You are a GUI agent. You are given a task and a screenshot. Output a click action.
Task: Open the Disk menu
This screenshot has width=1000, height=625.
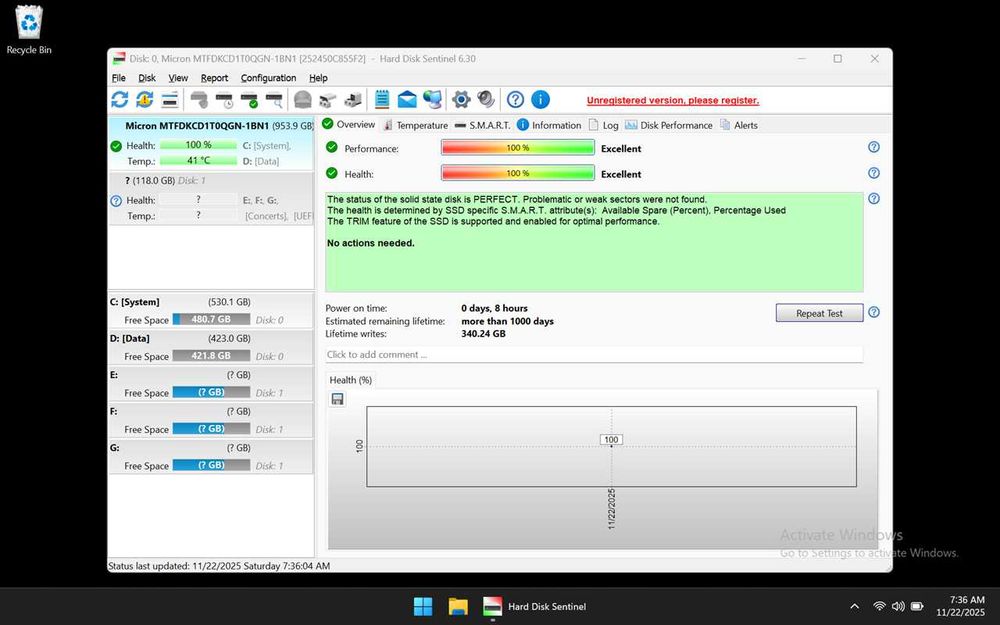(147, 78)
